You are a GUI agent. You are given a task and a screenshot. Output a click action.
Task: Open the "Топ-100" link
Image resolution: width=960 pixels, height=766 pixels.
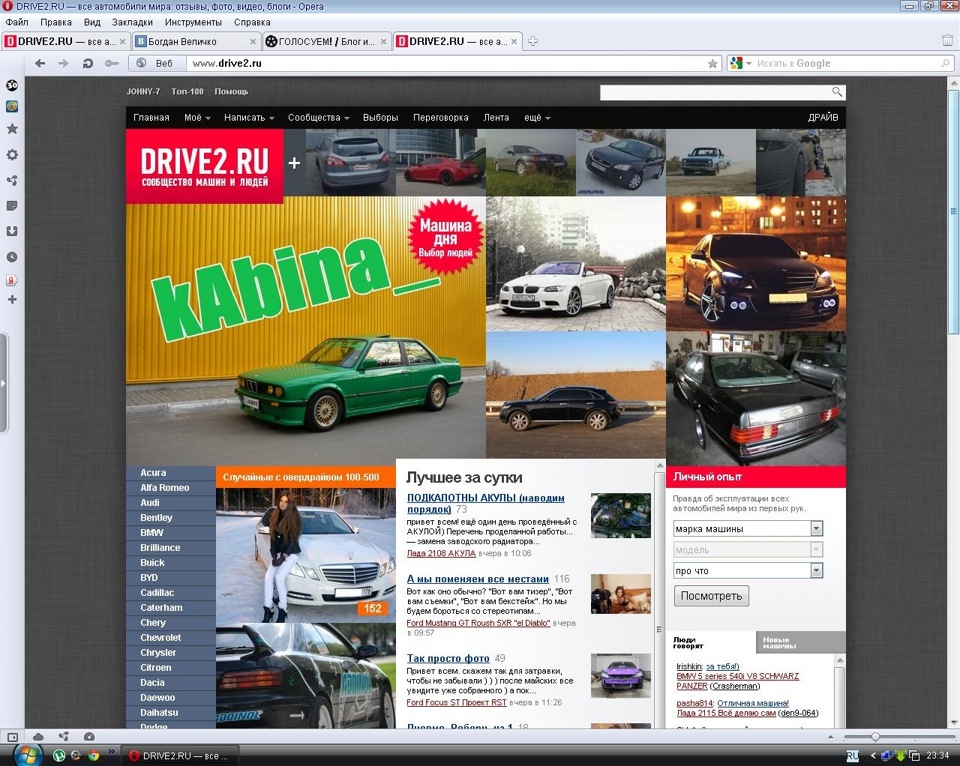tap(187, 91)
